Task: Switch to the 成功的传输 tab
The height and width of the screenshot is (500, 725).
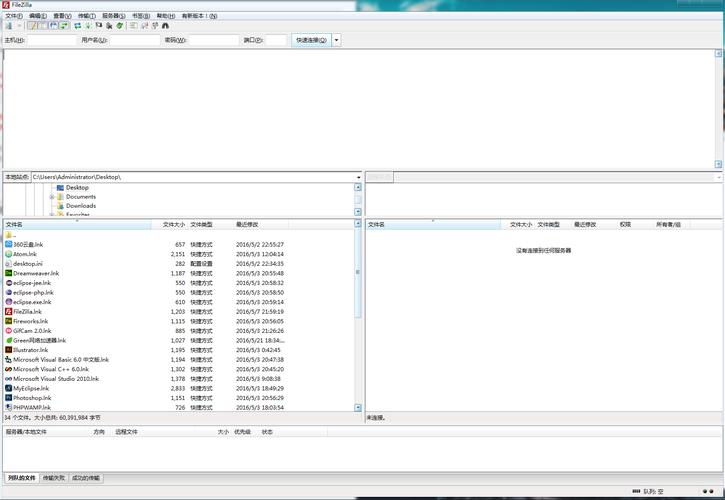Action: [x=86, y=478]
